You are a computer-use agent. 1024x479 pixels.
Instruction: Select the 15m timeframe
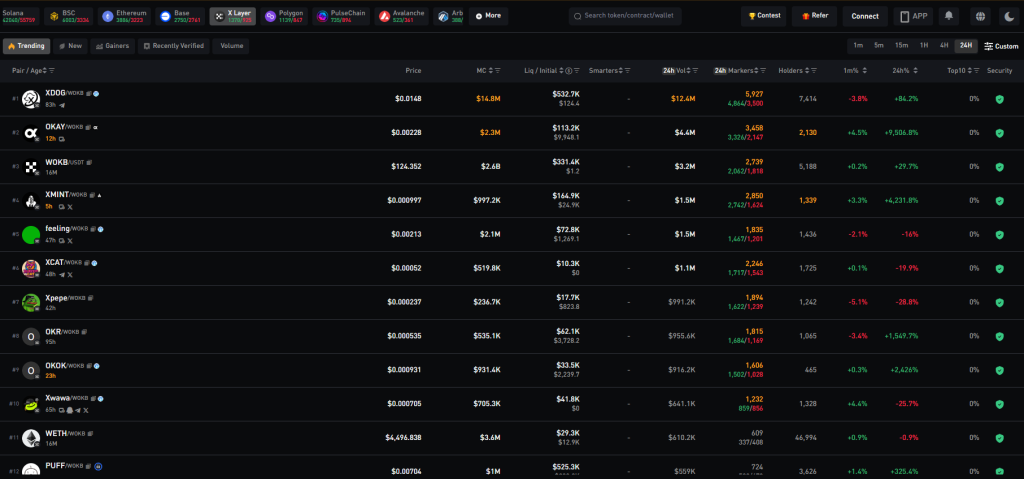pyautogui.click(x=902, y=46)
